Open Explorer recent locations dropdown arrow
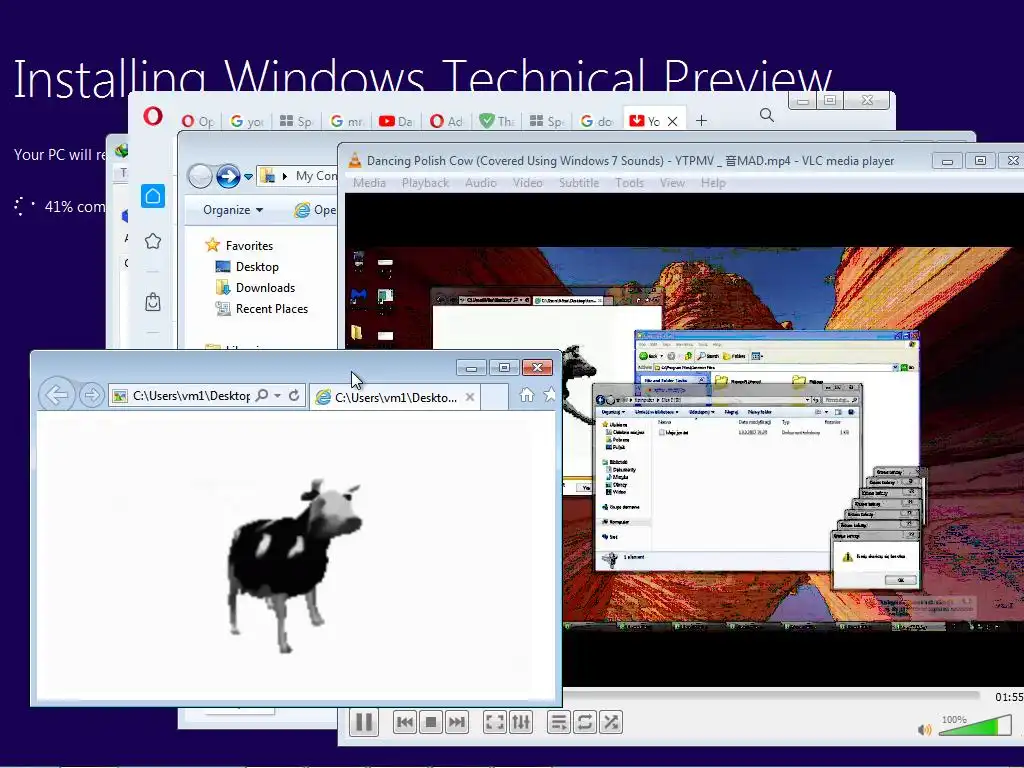 click(248, 176)
